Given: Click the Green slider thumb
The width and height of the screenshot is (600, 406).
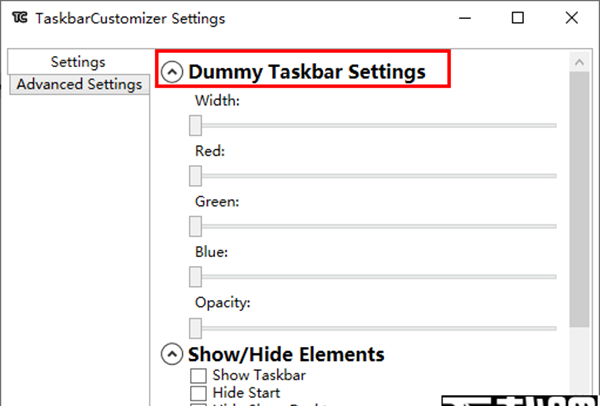Looking at the screenshot, I should pyautogui.click(x=196, y=227).
